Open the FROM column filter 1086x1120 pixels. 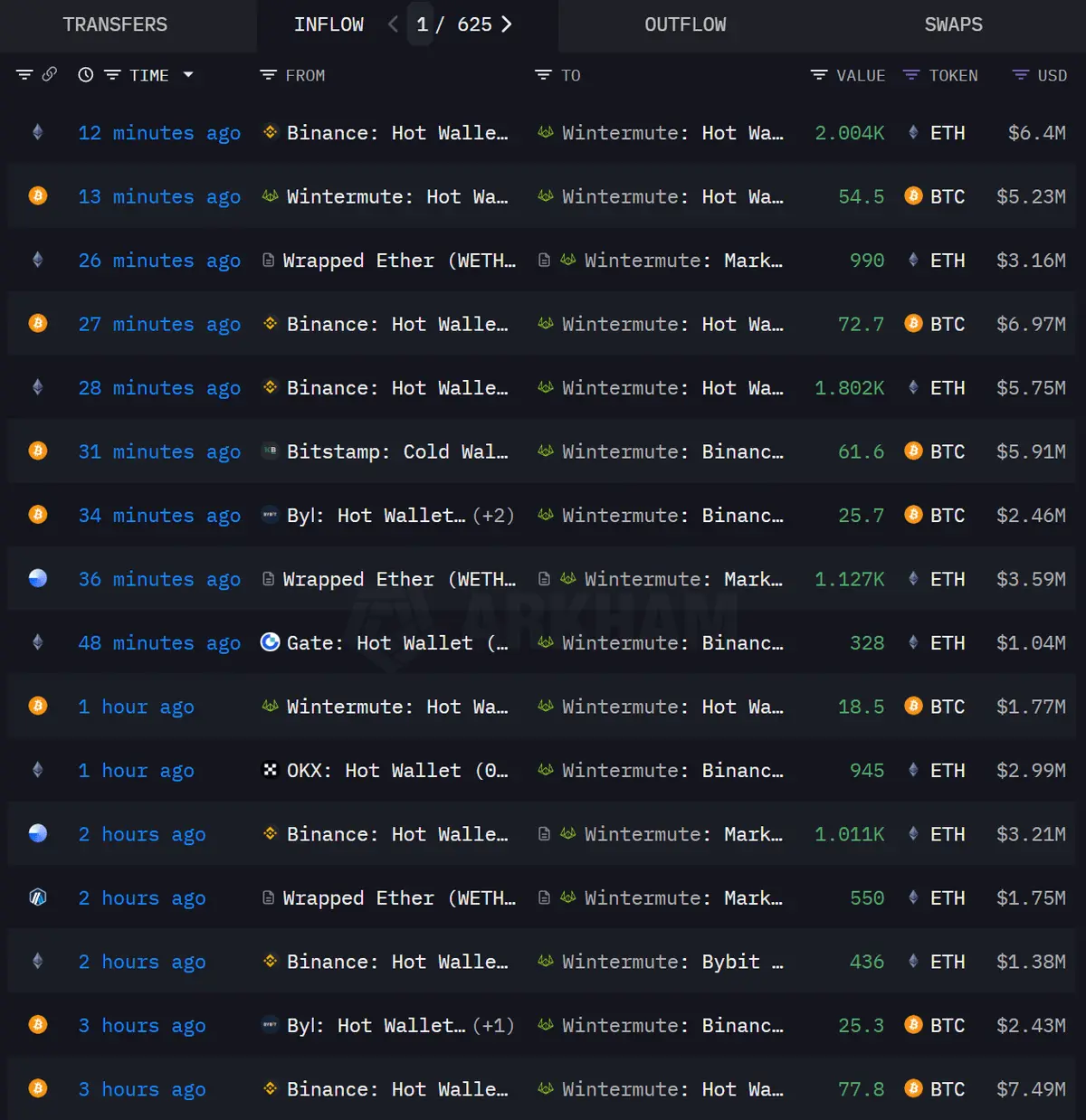pyautogui.click(x=269, y=75)
